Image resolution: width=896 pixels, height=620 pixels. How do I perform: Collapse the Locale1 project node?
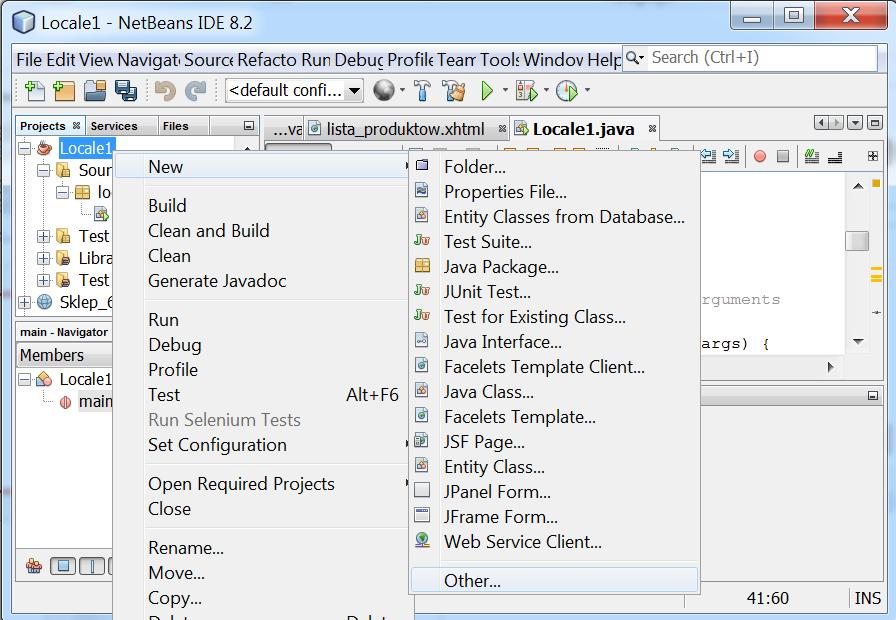[x=25, y=149]
